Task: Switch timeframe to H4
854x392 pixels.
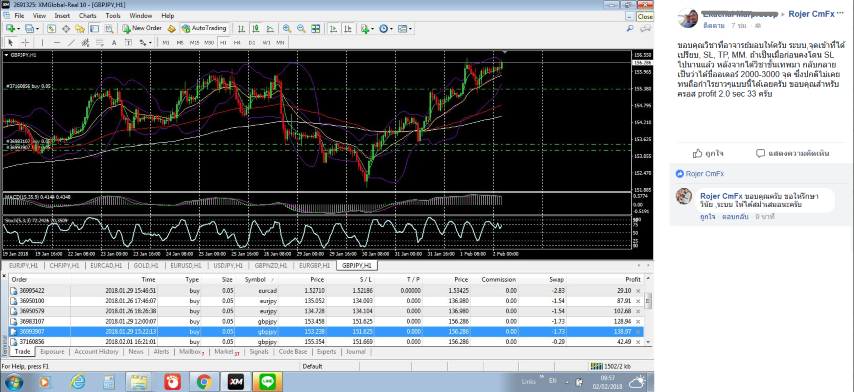Action: (237, 42)
